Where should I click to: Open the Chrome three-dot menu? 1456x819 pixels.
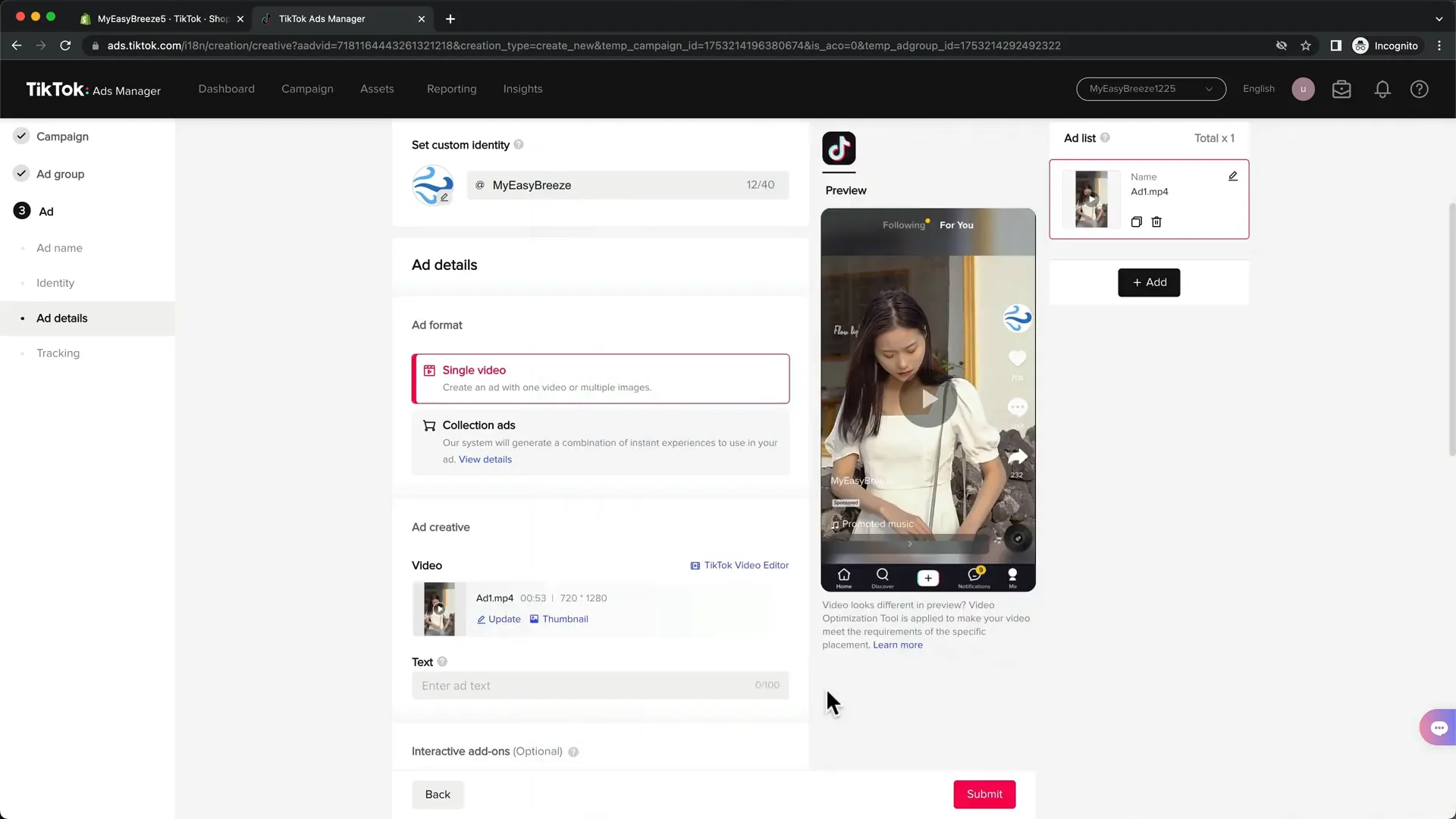click(1439, 46)
